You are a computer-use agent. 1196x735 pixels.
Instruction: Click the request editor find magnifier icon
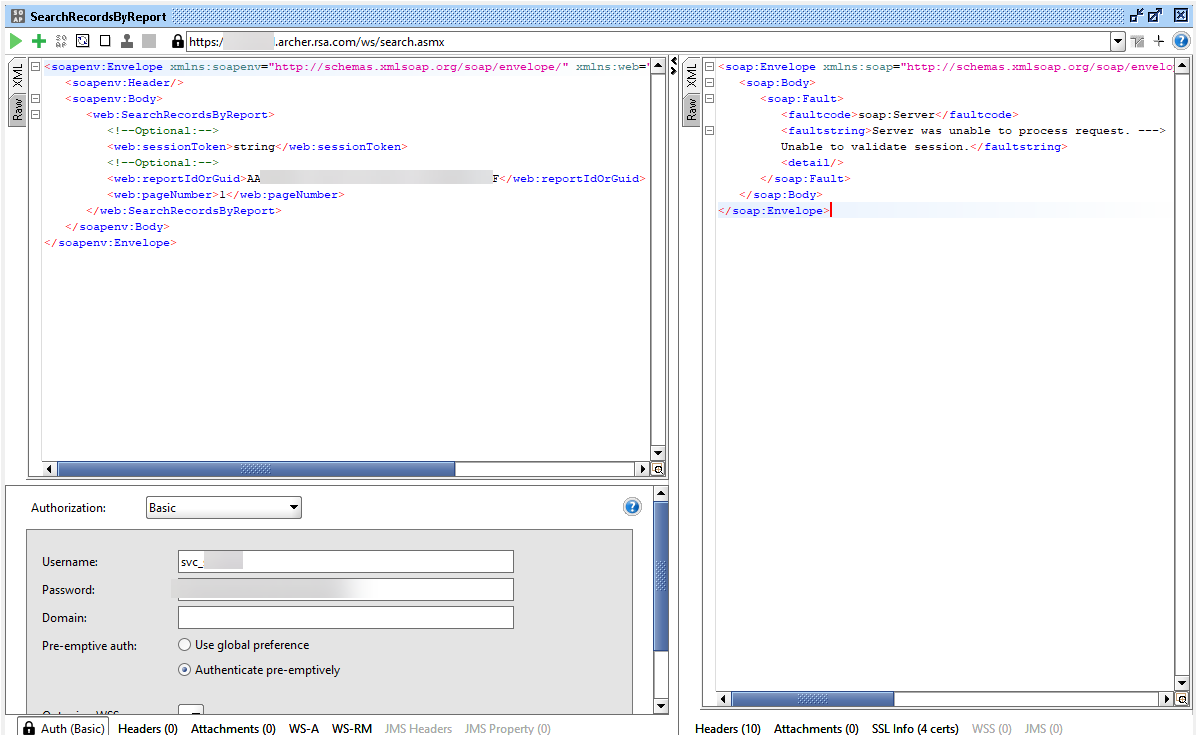pyautogui.click(x=658, y=469)
